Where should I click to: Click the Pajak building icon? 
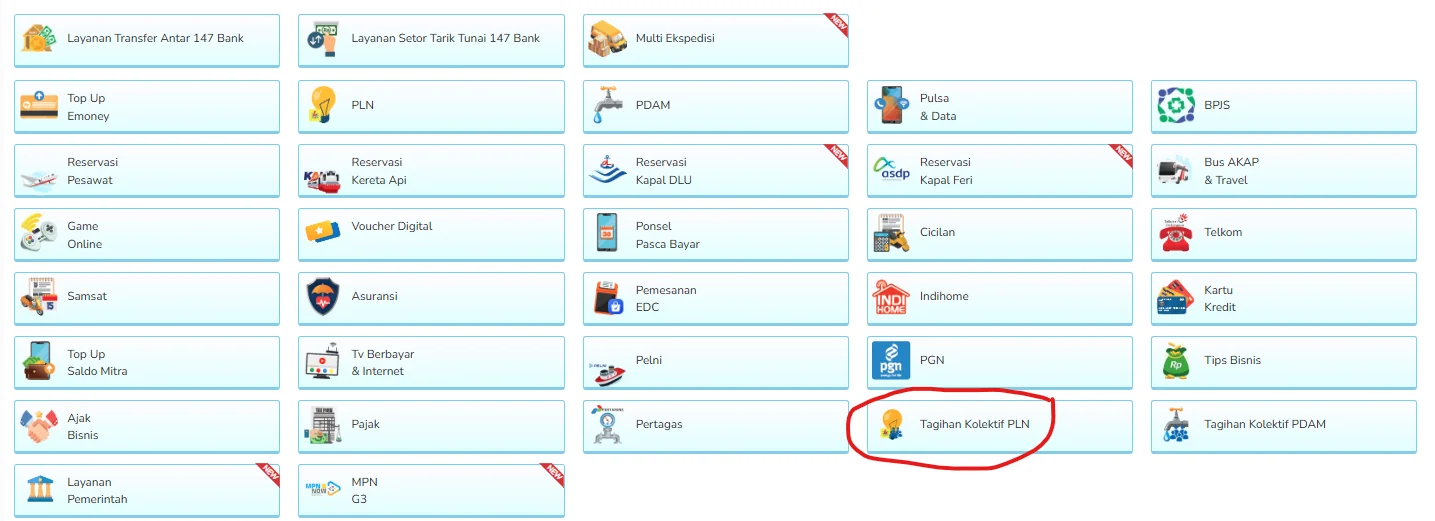tap(324, 427)
